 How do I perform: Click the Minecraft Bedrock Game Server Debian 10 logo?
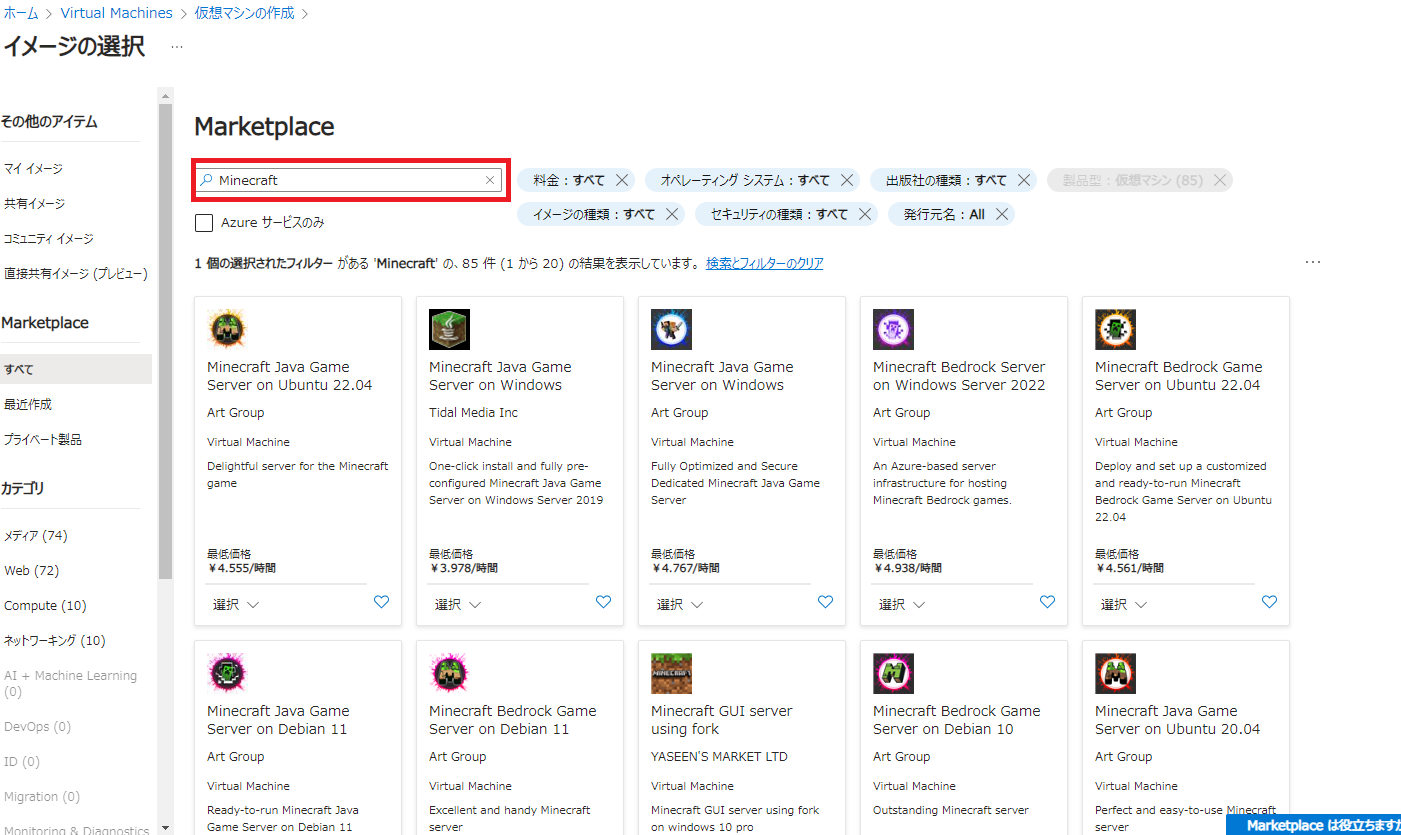point(893,673)
